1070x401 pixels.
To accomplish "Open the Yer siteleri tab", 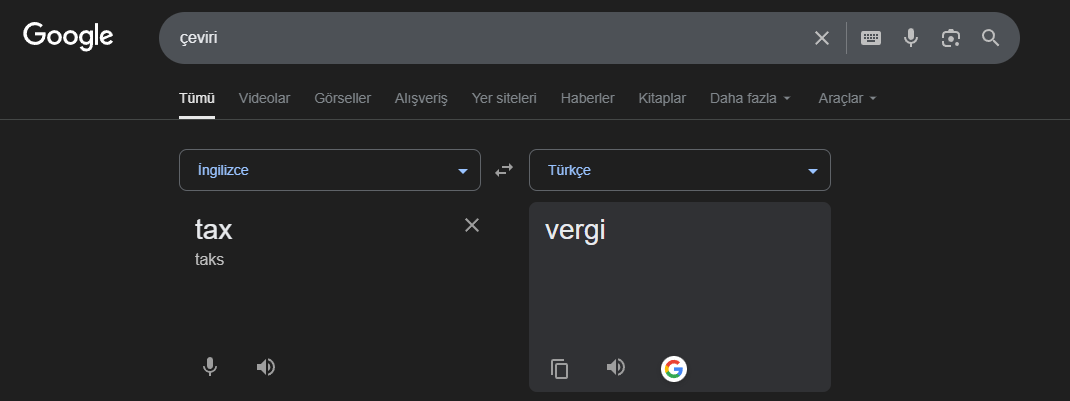I will pyautogui.click(x=504, y=98).
